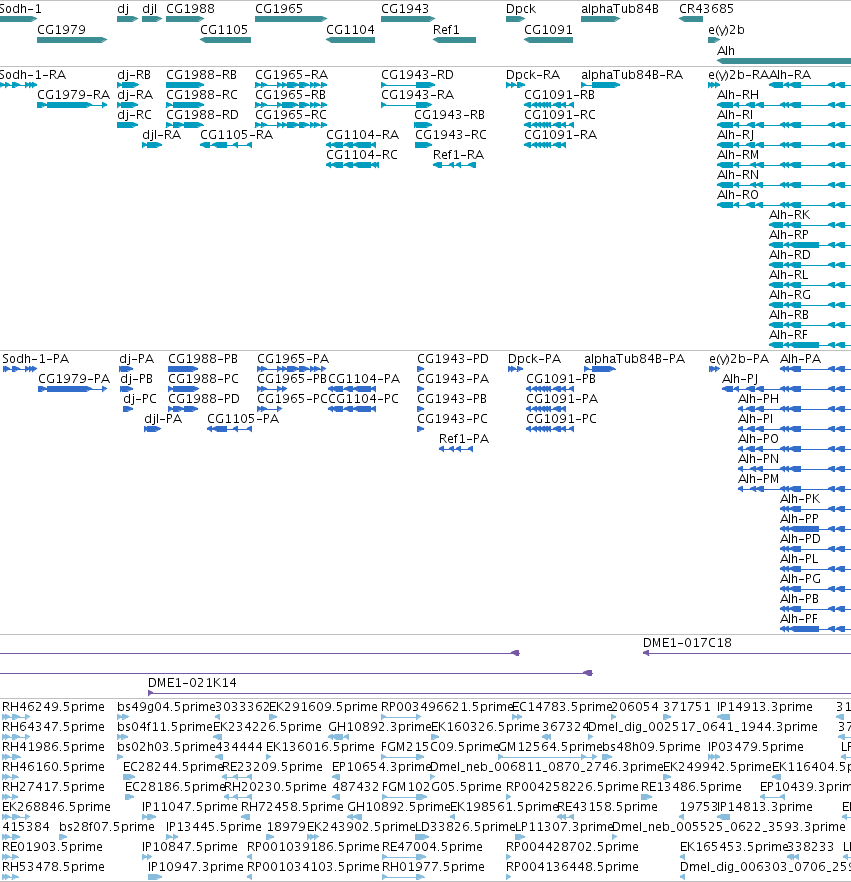Select transcript djl-RA
Viewport: 851px width, 882px height.
152,145
